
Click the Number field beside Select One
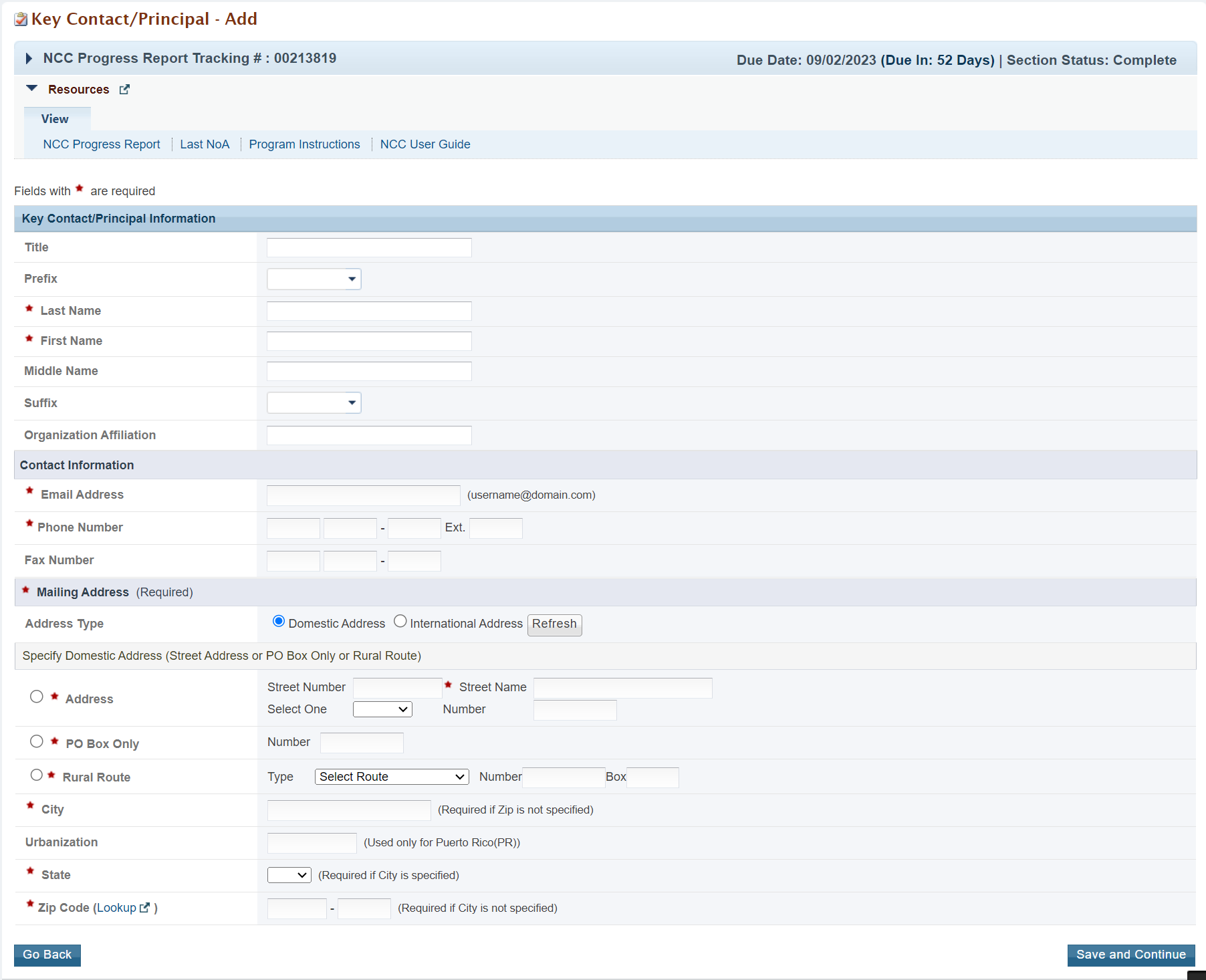575,710
